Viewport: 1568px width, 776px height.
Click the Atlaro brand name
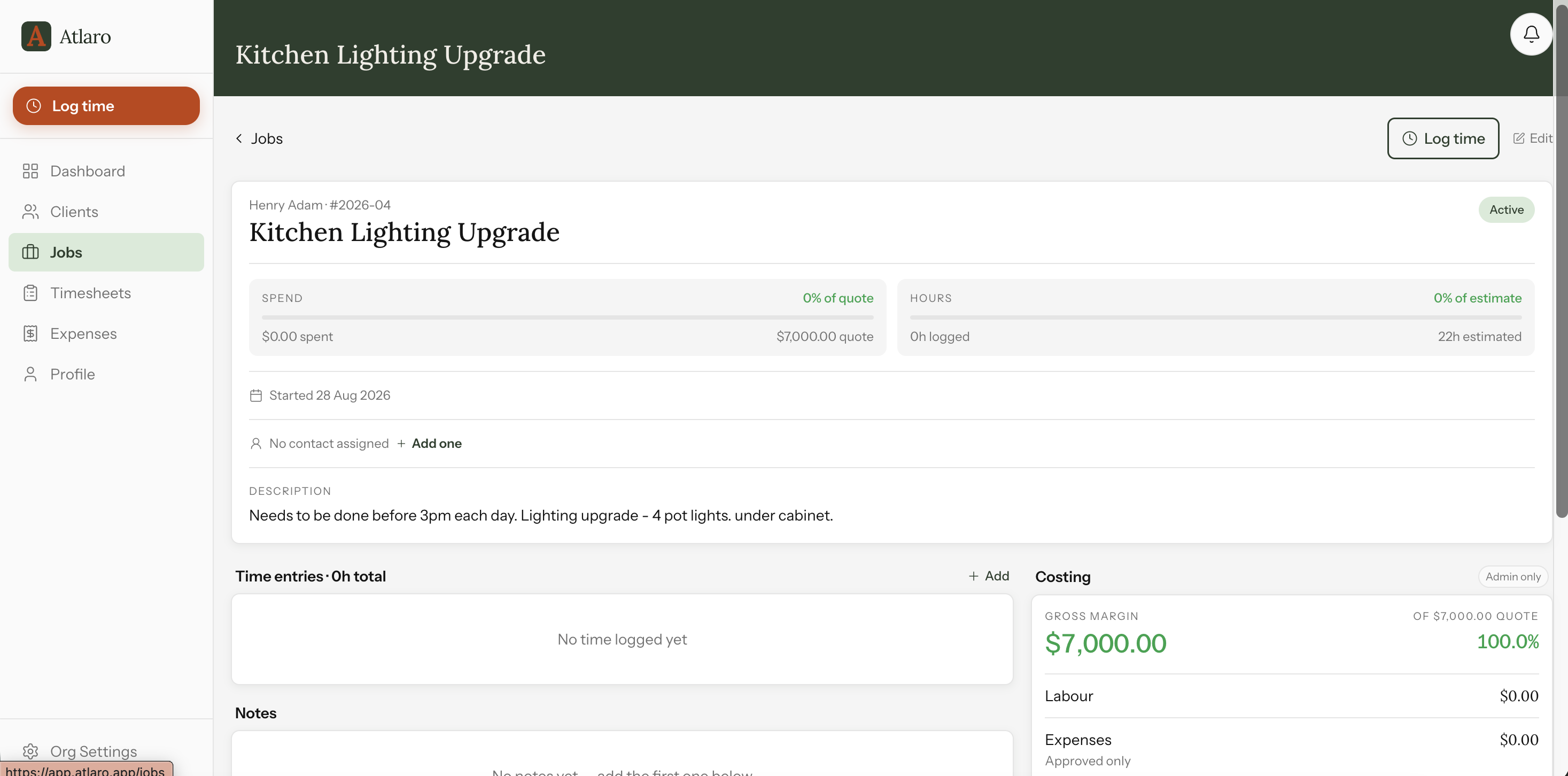(85, 36)
